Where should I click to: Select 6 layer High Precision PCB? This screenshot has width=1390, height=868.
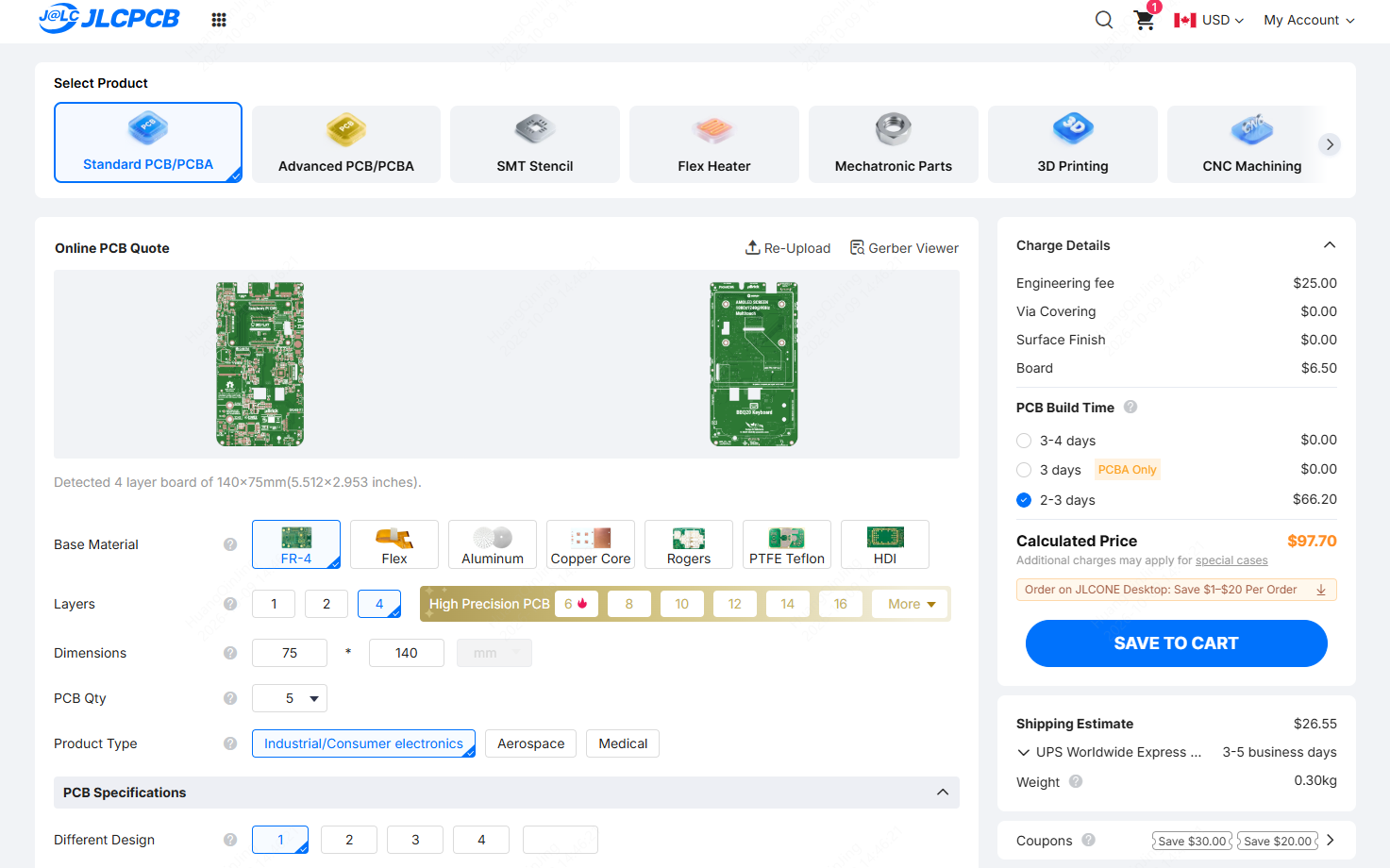tap(577, 604)
